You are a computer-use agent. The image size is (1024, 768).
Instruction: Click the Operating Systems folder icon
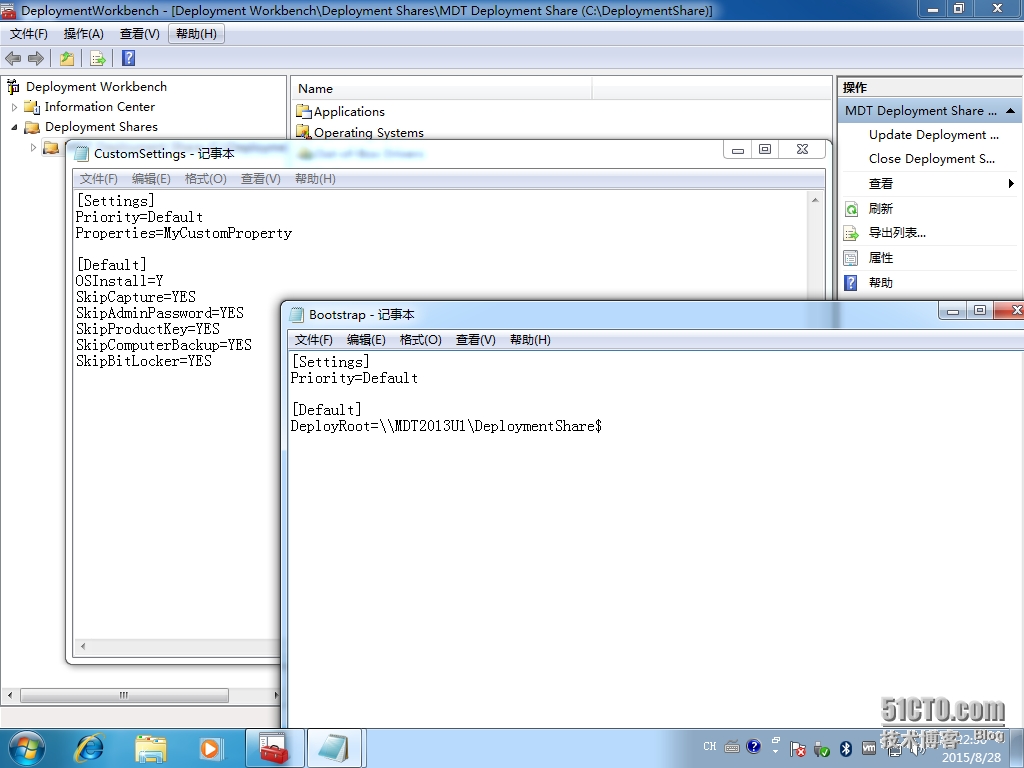coord(304,132)
